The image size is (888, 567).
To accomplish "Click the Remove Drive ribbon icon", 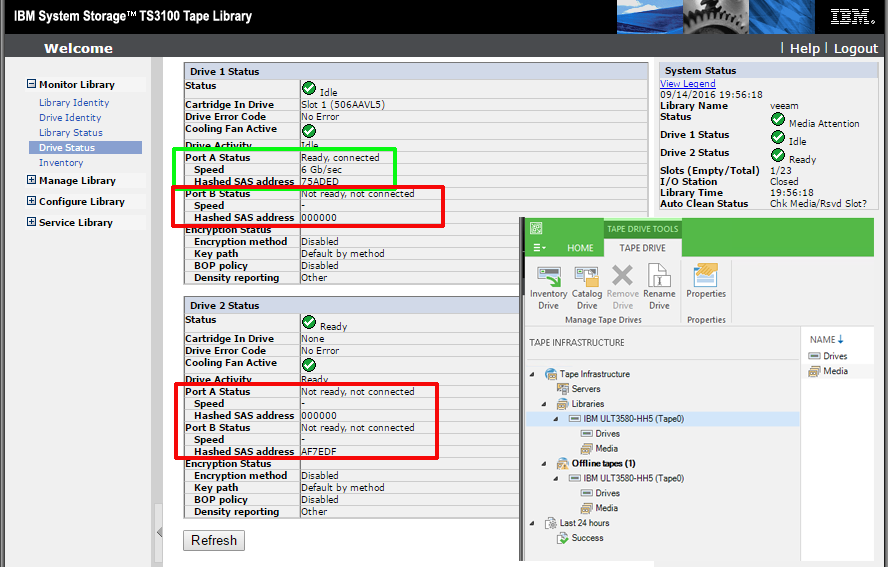I will (622, 288).
